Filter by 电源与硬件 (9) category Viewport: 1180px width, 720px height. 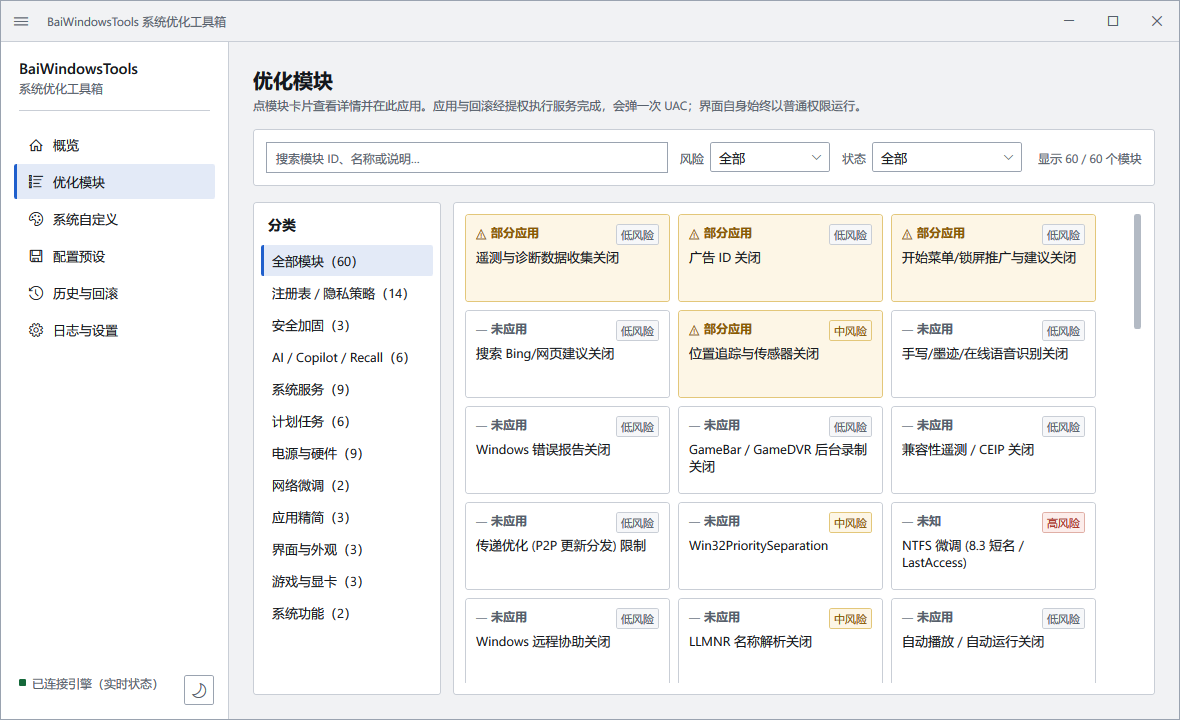(x=347, y=453)
